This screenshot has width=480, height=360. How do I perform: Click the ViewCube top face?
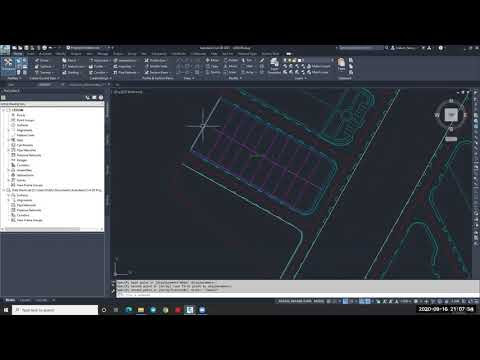[451, 115]
